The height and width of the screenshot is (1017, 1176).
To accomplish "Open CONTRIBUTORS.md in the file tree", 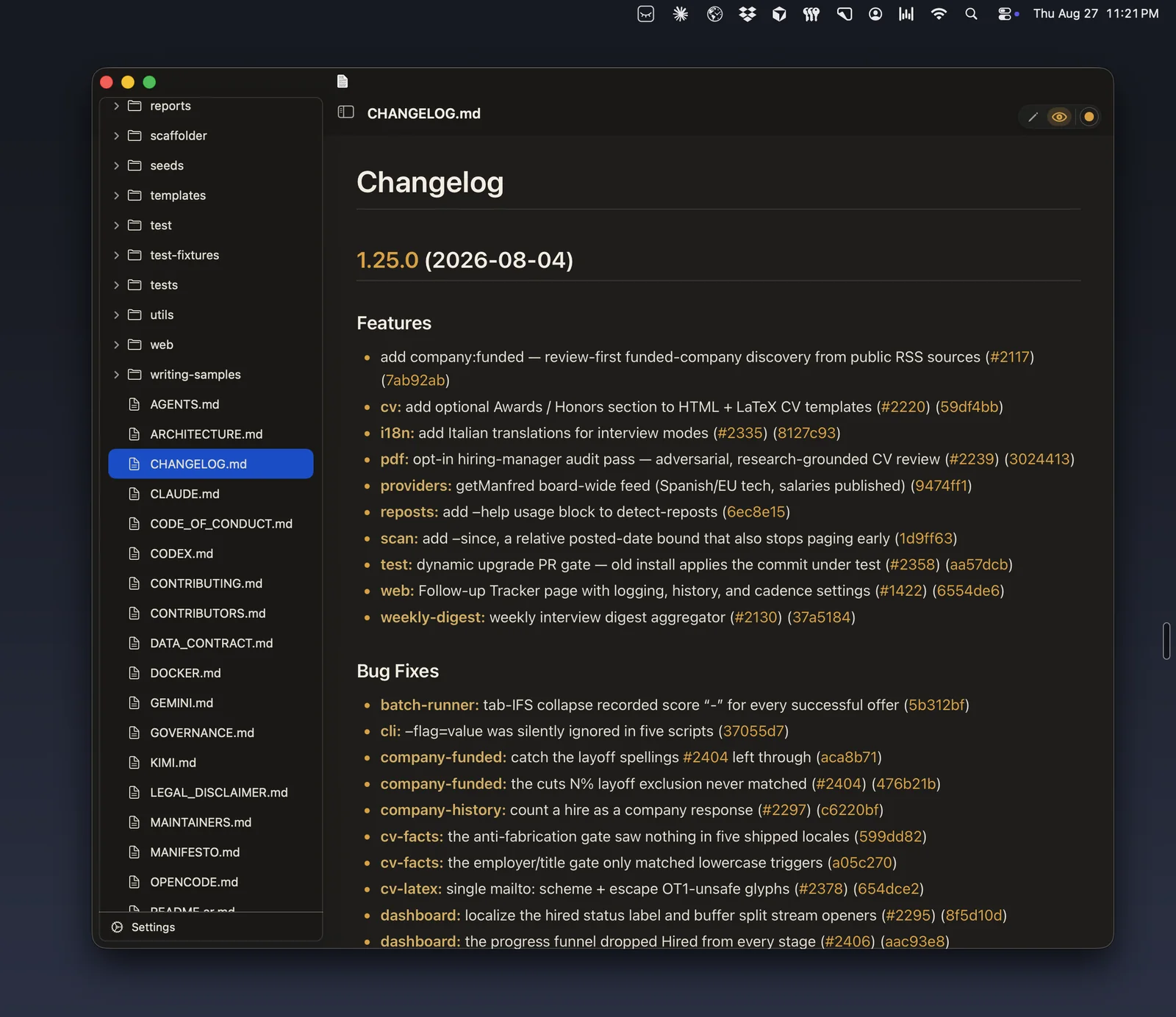I will [211, 614].
